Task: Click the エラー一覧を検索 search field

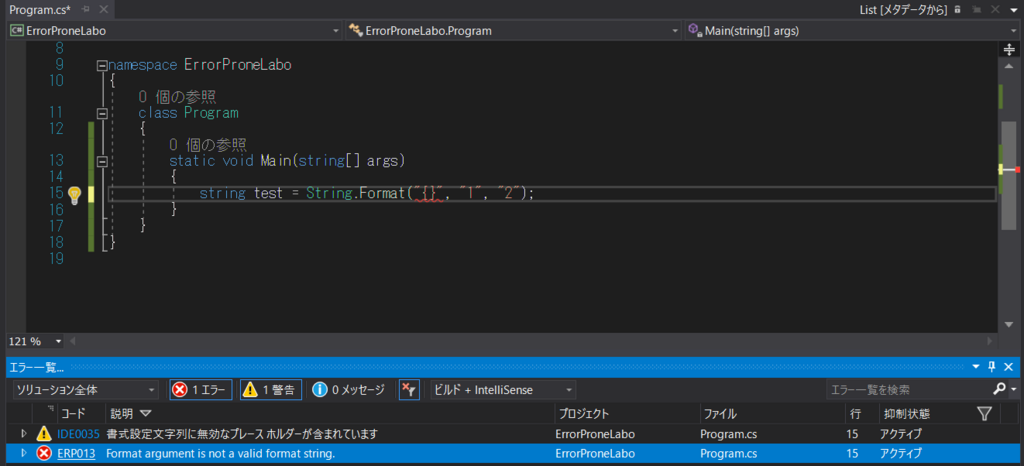Action: pos(907,390)
